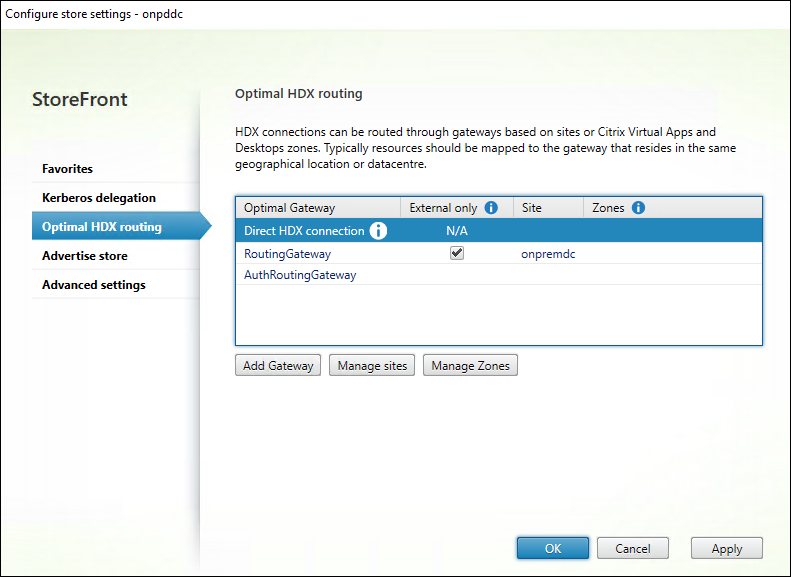Click the info icon beside Zones header
The width and height of the screenshot is (791, 577).
click(638, 208)
